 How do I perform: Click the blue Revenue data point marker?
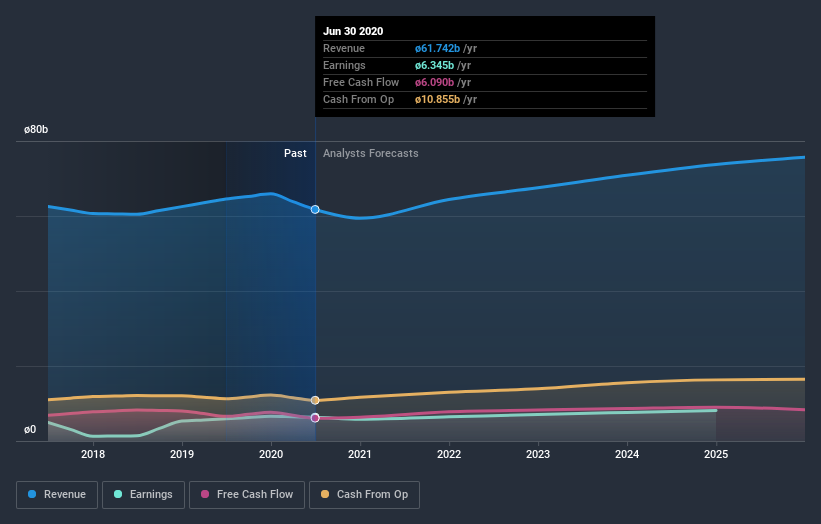click(x=315, y=209)
